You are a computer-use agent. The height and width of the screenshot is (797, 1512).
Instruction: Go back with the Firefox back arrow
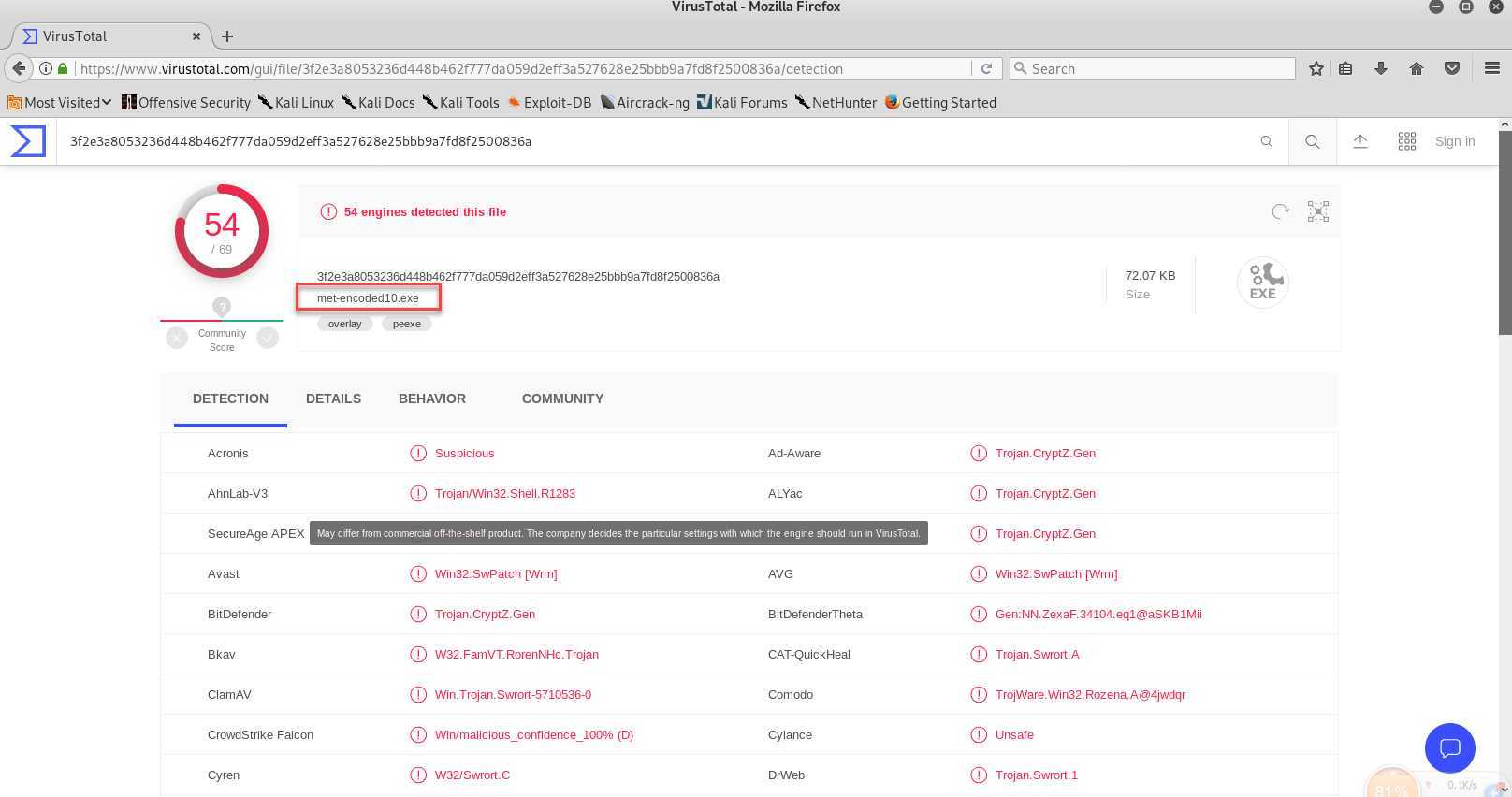point(19,68)
